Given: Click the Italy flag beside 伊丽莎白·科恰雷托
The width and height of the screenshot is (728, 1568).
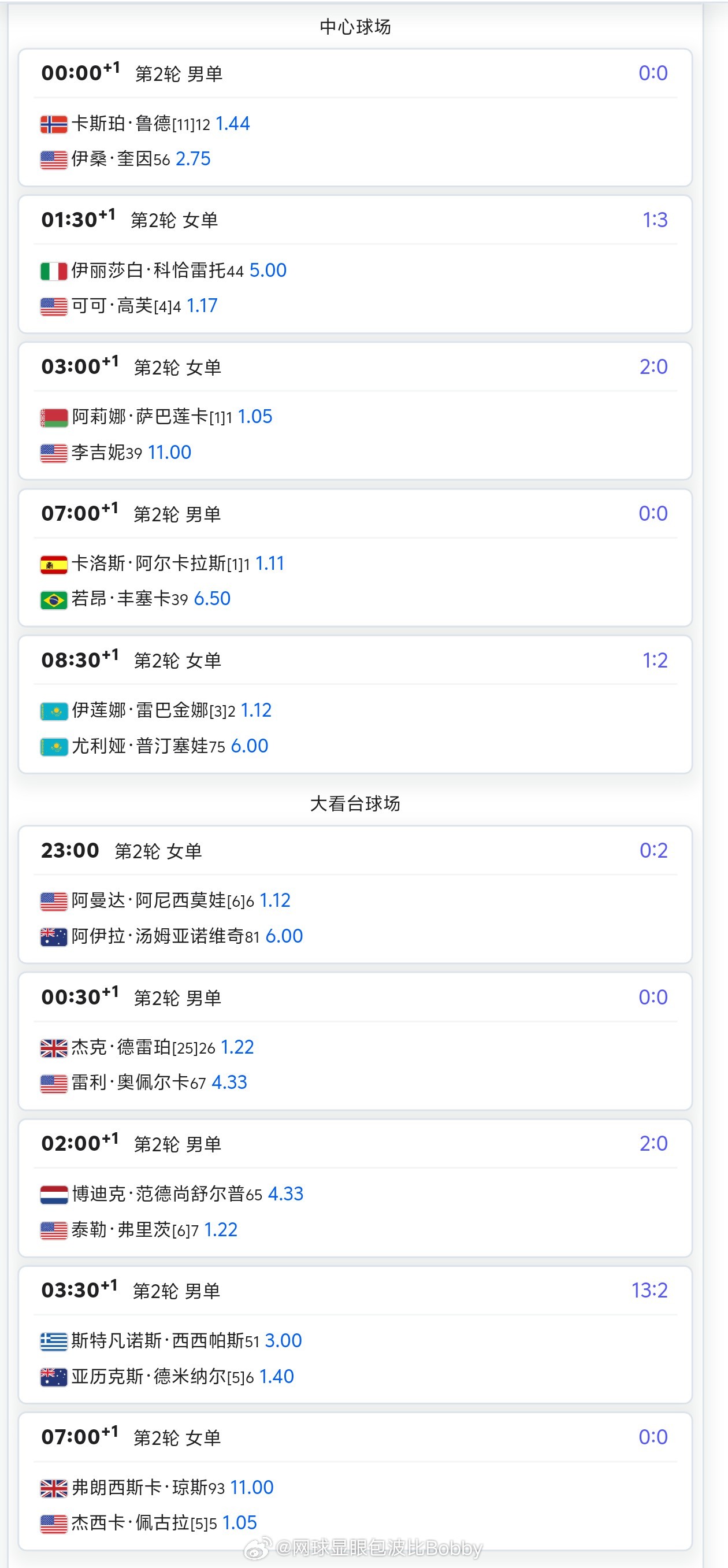Looking at the screenshot, I should [x=54, y=271].
